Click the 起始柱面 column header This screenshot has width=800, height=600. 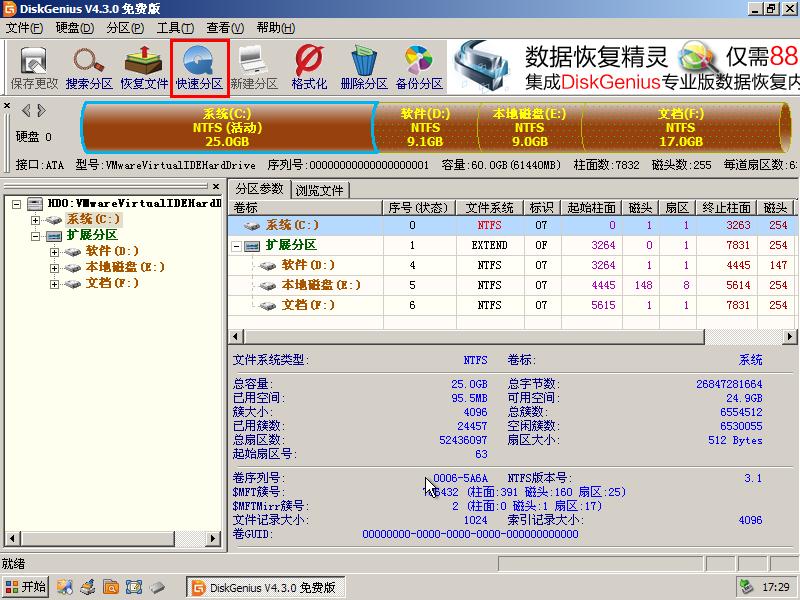pos(591,208)
